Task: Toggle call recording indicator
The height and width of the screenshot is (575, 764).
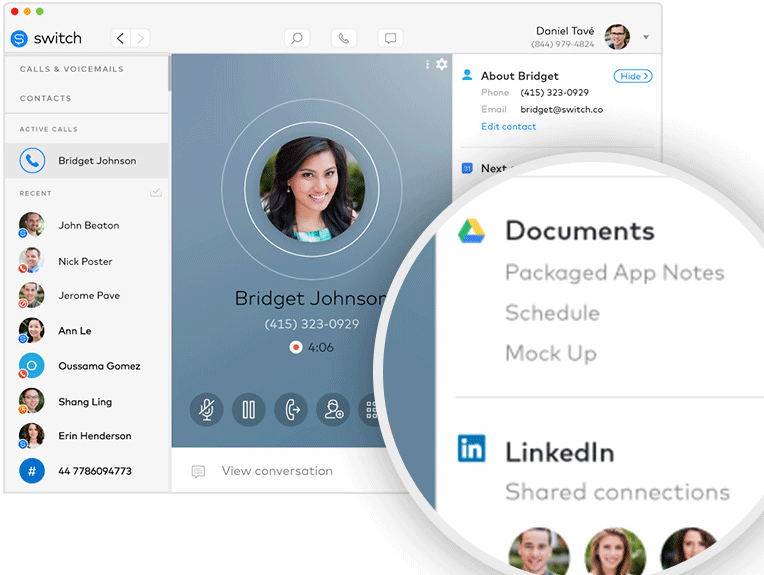Action: coord(296,347)
